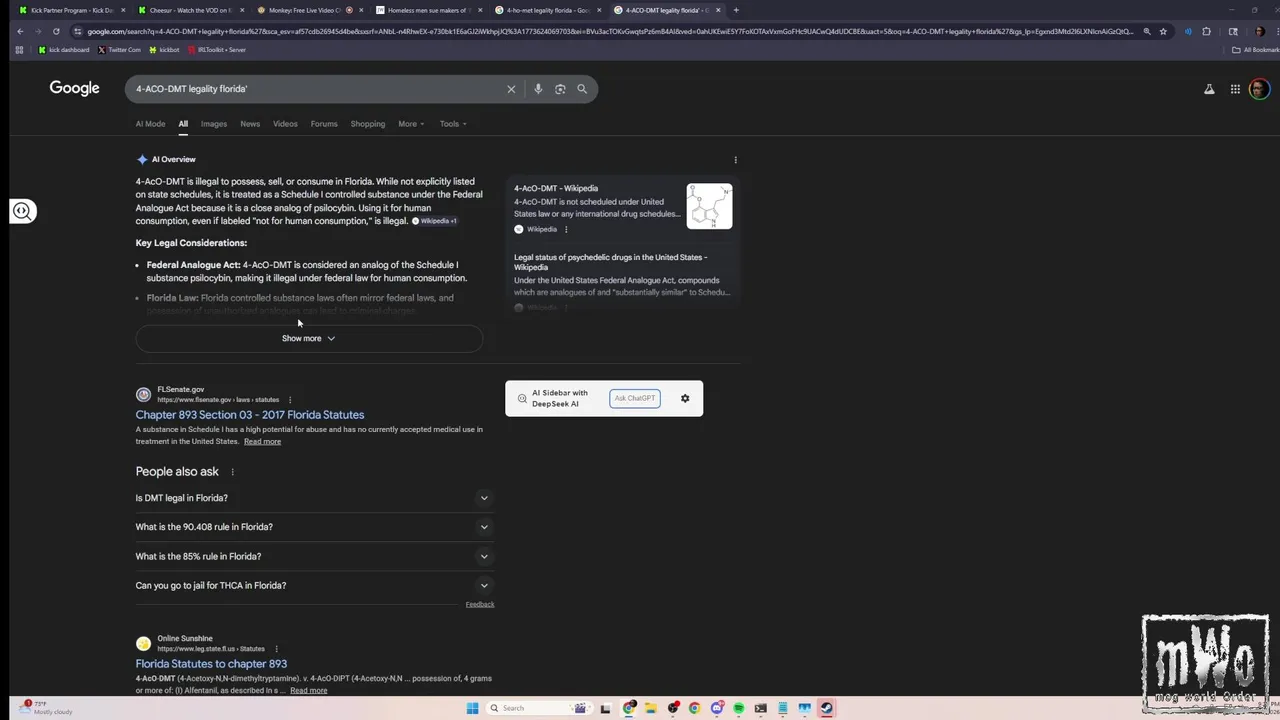
Task: Open 'Twitter Com' bookmark
Action: pos(119,50)
